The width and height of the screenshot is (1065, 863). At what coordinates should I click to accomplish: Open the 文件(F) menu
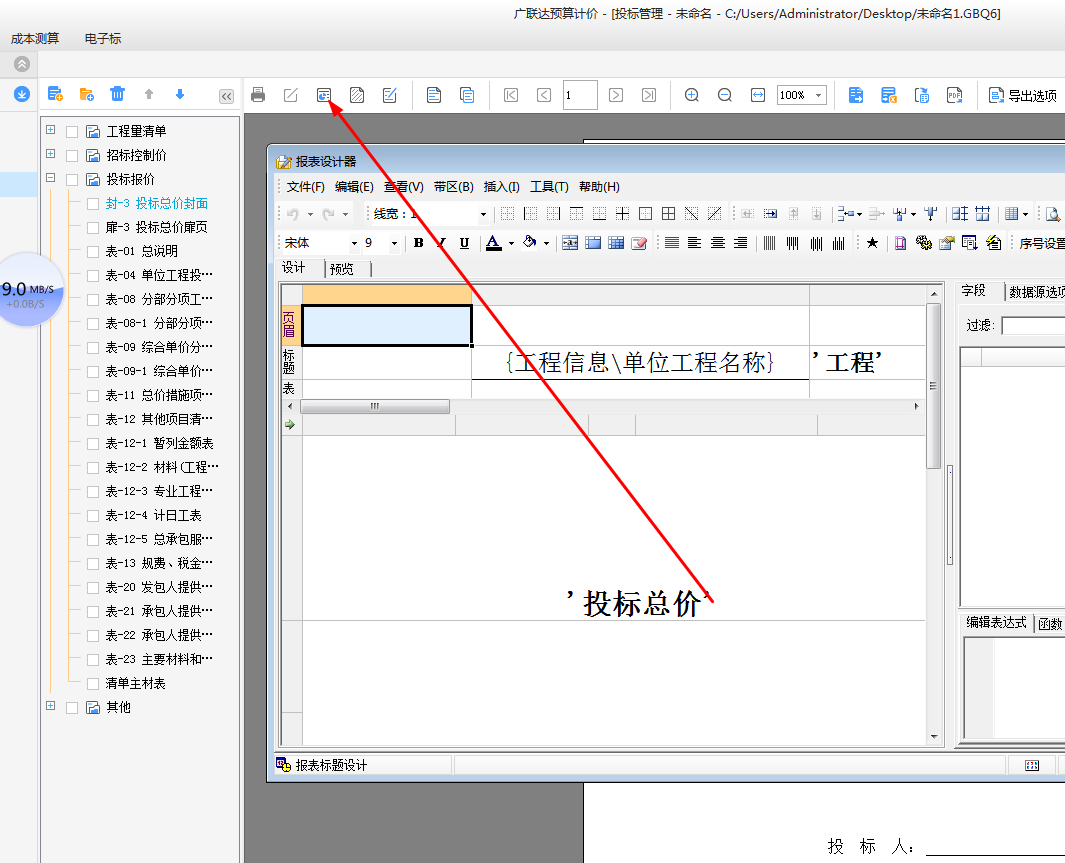[305, 187]
